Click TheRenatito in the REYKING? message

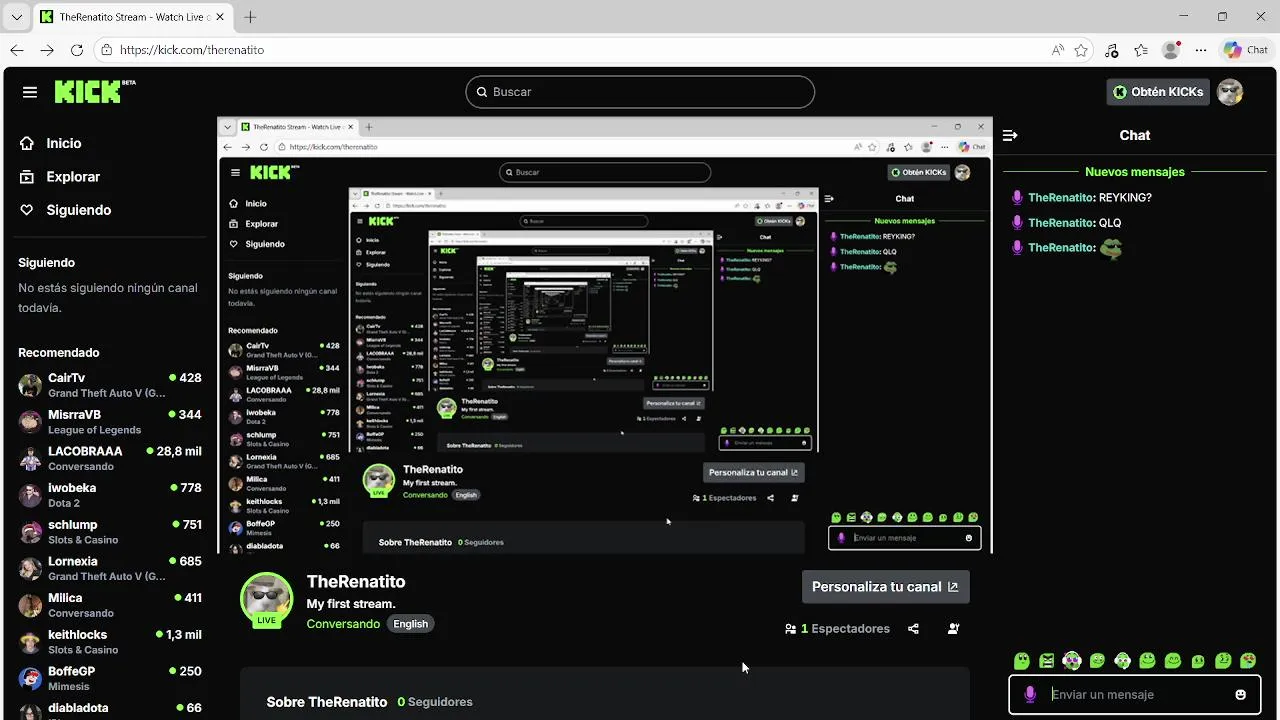click(1060, 198)
